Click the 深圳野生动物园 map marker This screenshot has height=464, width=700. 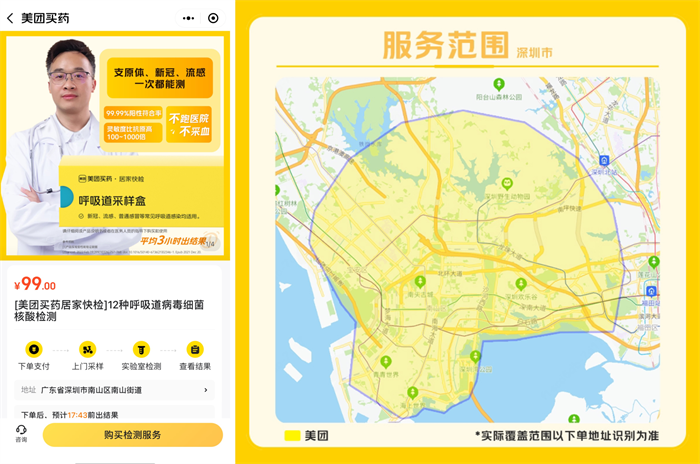pos(507,184)
